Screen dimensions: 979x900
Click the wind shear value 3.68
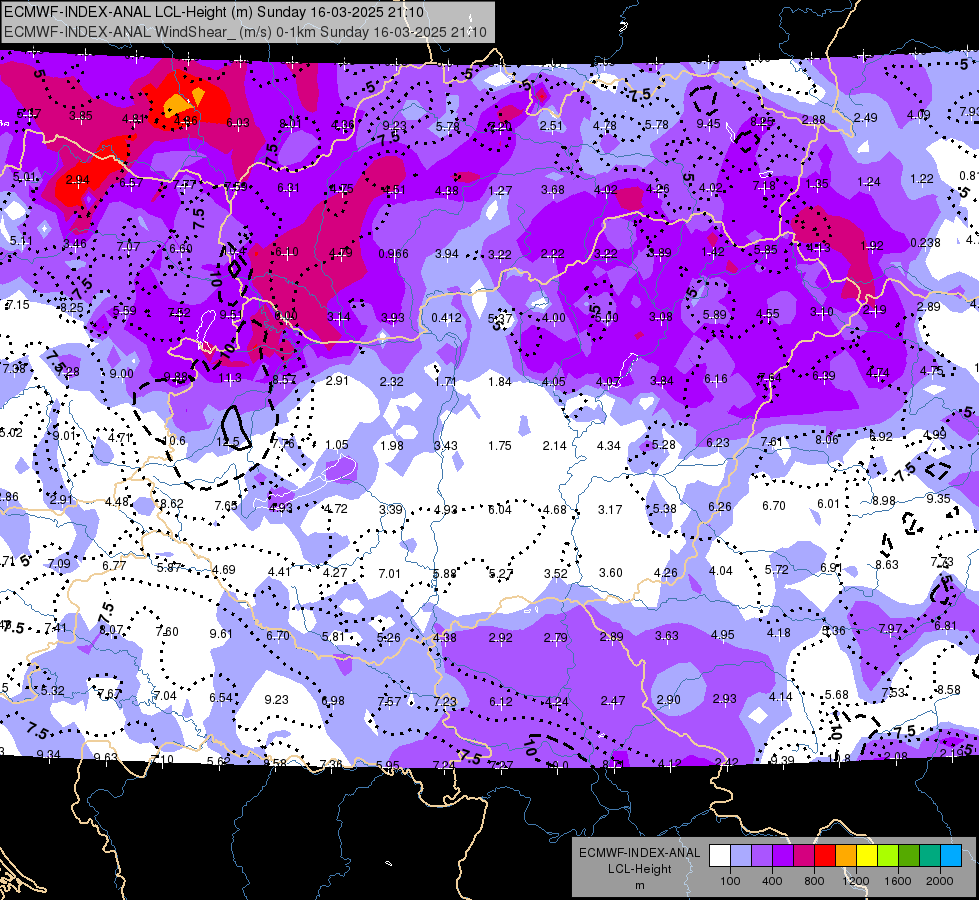pos(553,190)
